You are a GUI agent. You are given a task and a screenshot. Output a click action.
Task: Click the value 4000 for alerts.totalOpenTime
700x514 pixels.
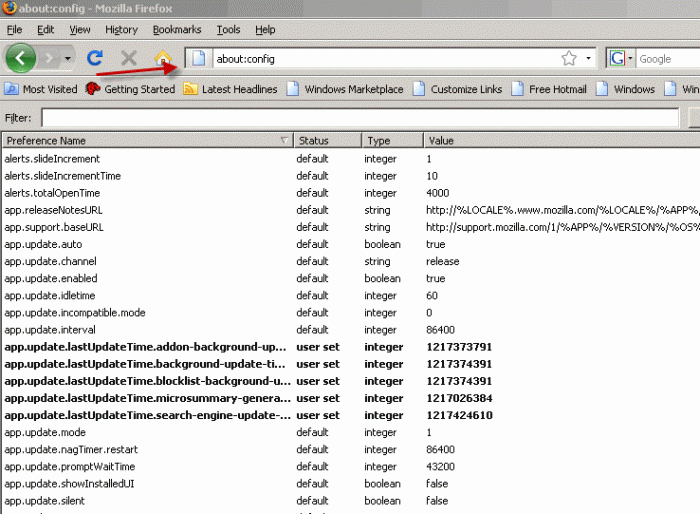pos(438,193)
